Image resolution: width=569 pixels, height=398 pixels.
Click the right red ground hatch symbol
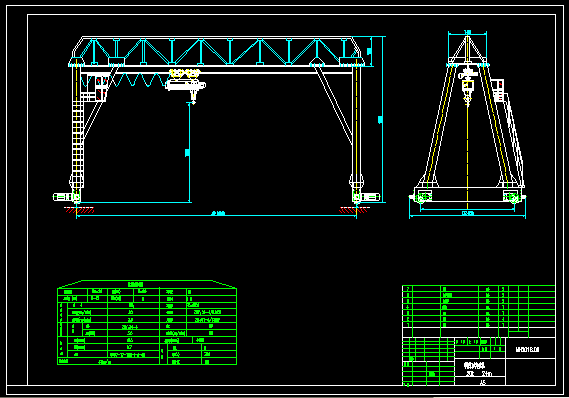pyautogui.click(x=353, y=210)
